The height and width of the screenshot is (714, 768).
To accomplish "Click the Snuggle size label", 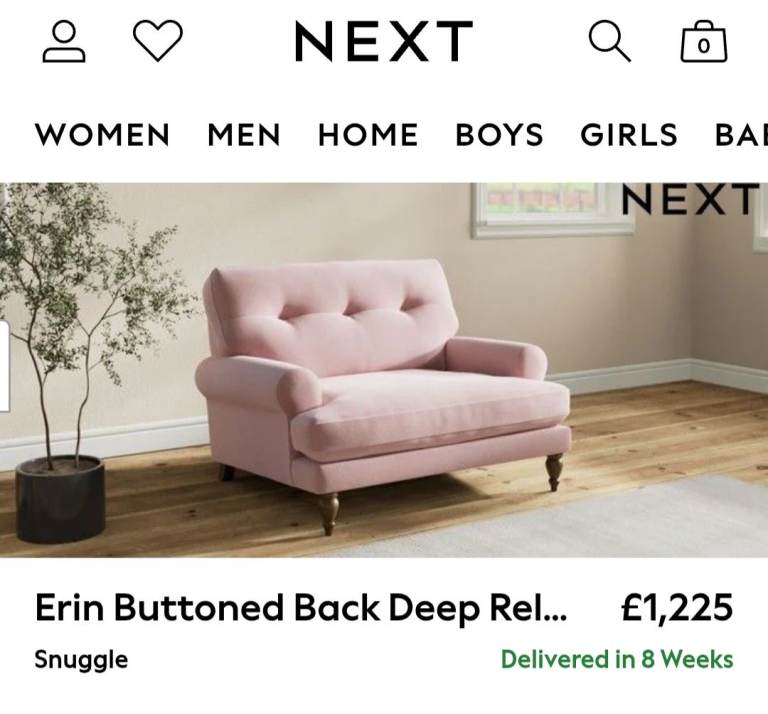I will pyautogui.click(x=81, y=660).
